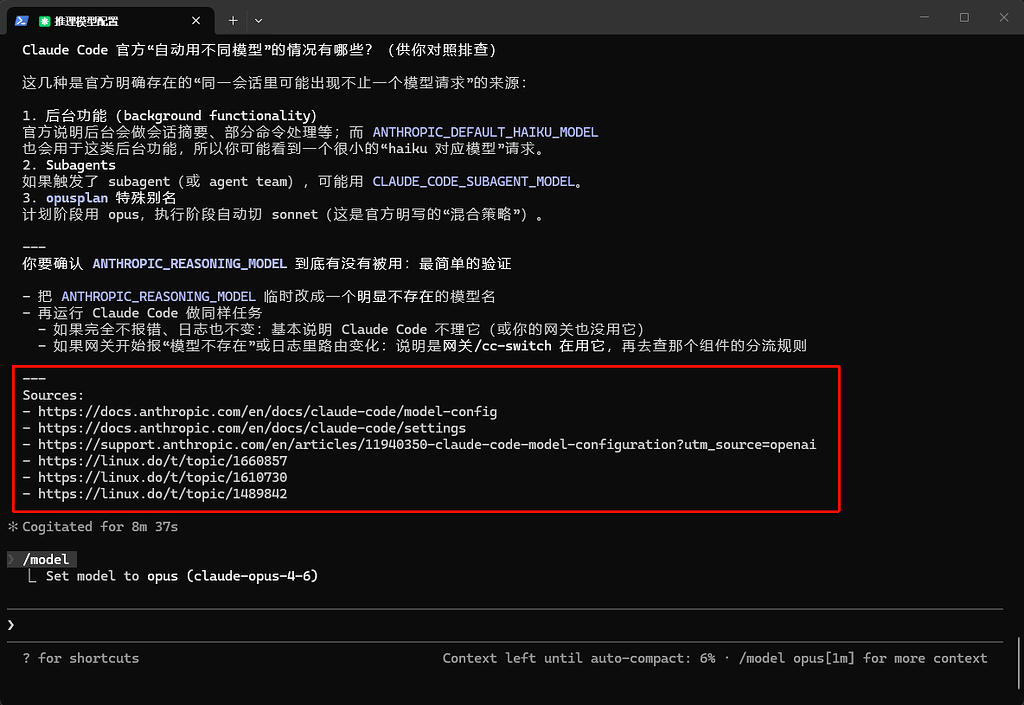Viewport: 1024px width, 705px height.
Task: Click the '2. Subagents' heading
Action: [69, 165]
